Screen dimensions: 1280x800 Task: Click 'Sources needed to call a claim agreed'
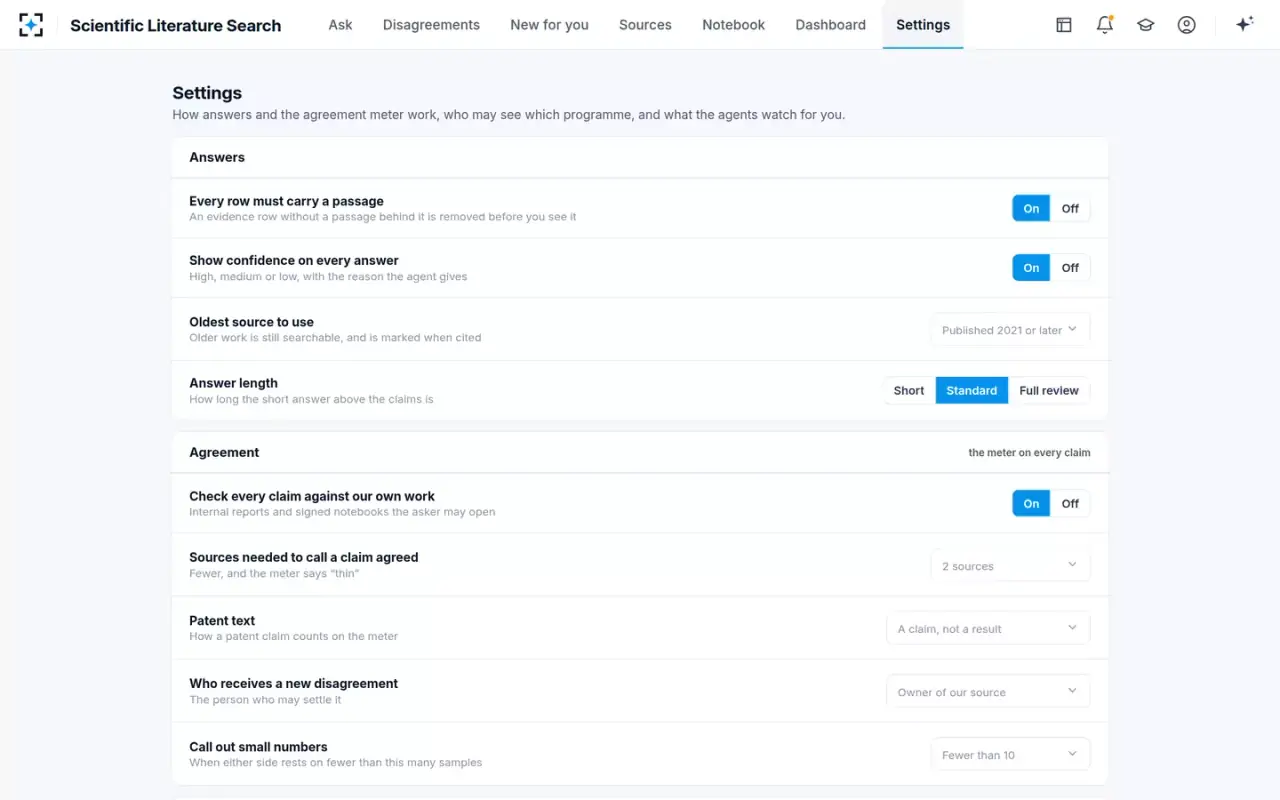pyautogui.click(x=304, y=558)
